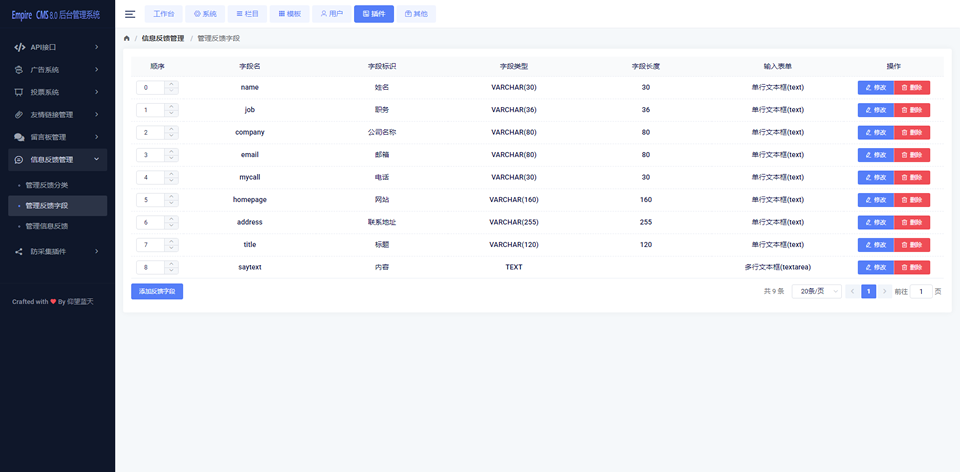Screen dimensions: 960x472
Task: Switch to the 模板 top tab
Action: click(290, 13)
